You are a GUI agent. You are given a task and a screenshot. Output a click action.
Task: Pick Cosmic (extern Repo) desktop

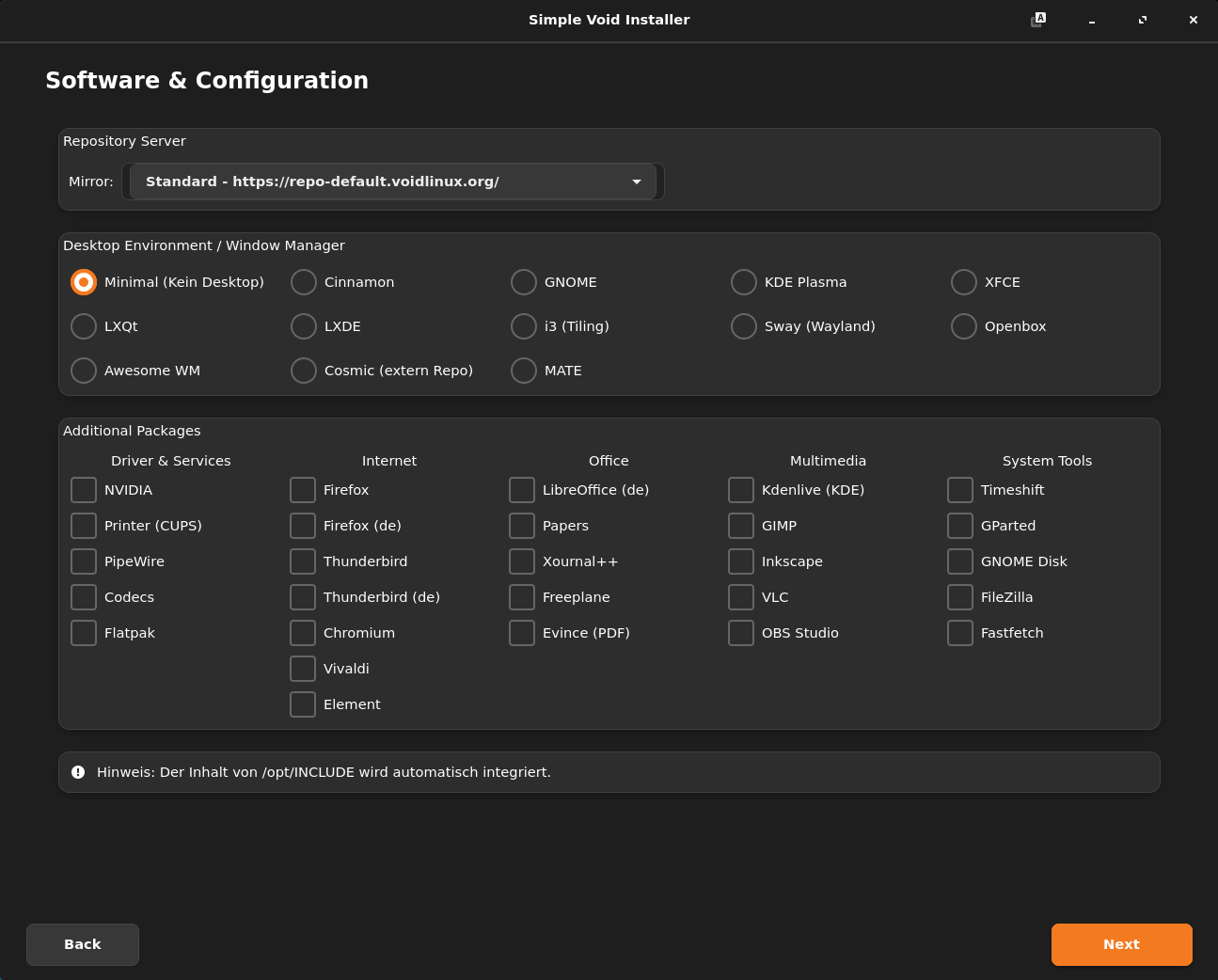tap(304, 371)
